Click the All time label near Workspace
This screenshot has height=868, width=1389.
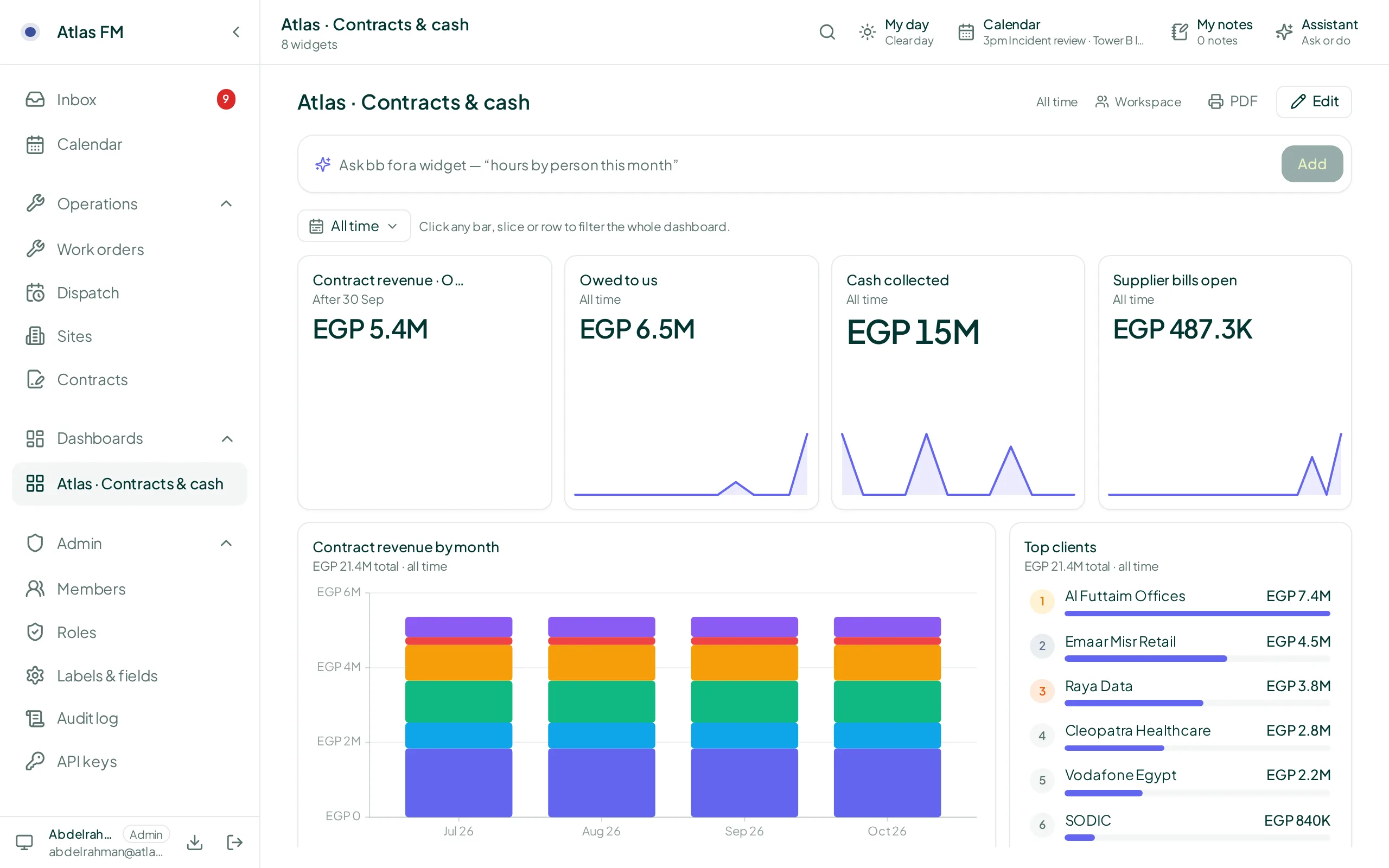tap(1056, 101)
